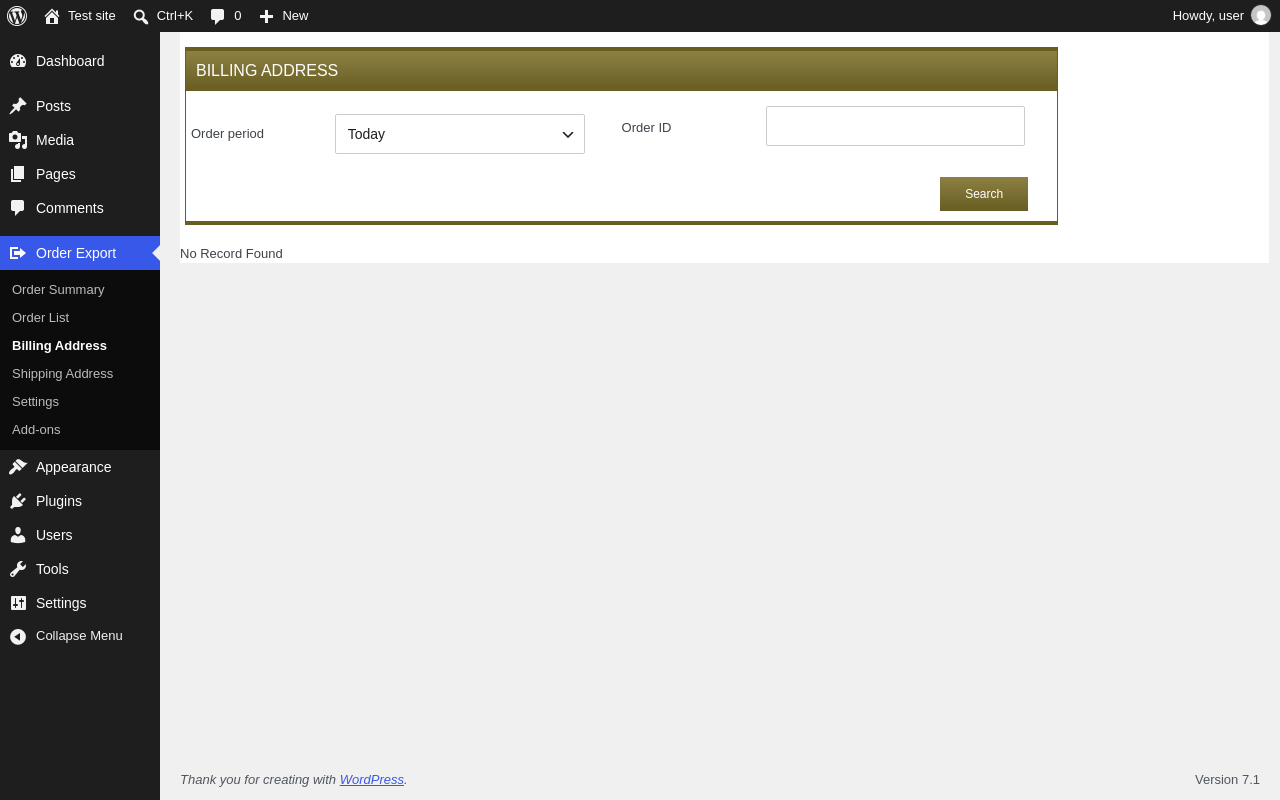Click the Order Export menu label
This screenshot has width=1280, height=800.
[x=76, y=253]
